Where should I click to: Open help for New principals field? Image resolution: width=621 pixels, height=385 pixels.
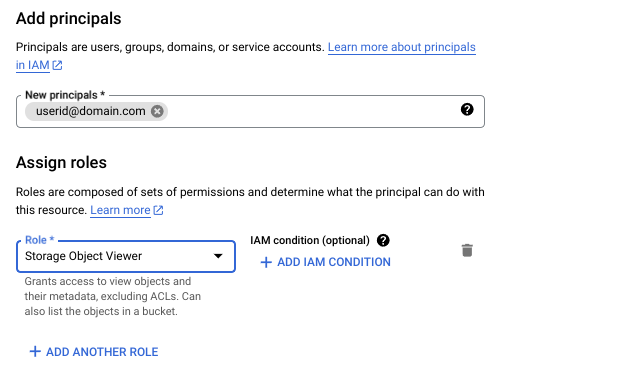pyautogui.click(x=467, y=109)
